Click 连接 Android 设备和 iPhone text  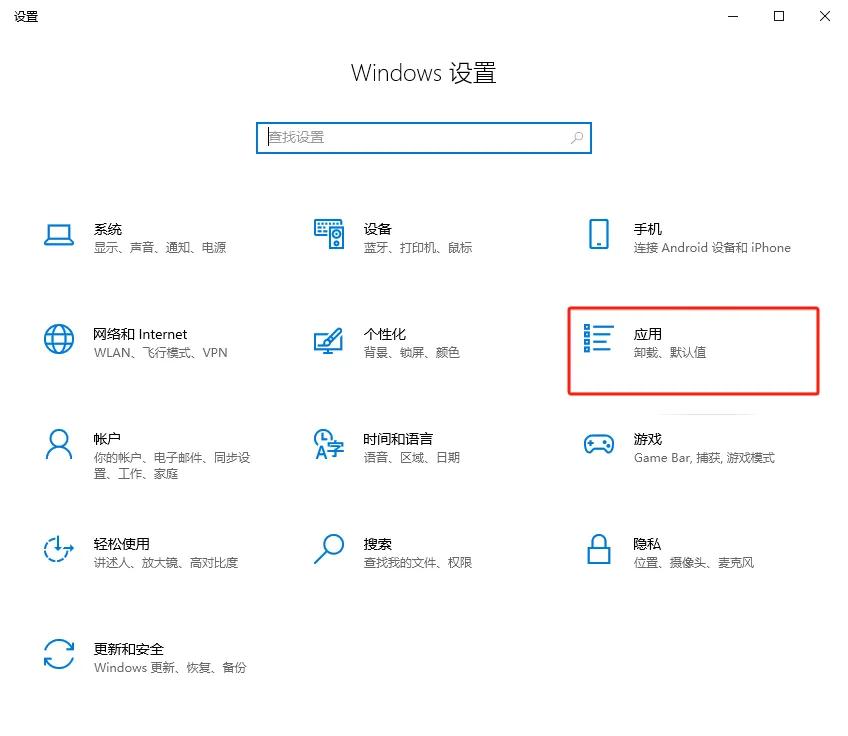[712, 248]
